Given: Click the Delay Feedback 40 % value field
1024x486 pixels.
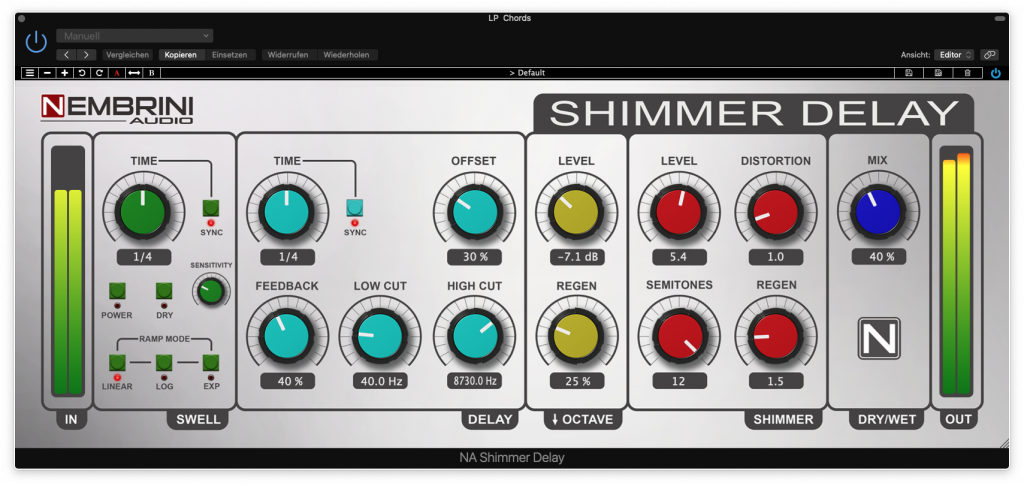Looking at the screenshot, I should tap(289, 381).
